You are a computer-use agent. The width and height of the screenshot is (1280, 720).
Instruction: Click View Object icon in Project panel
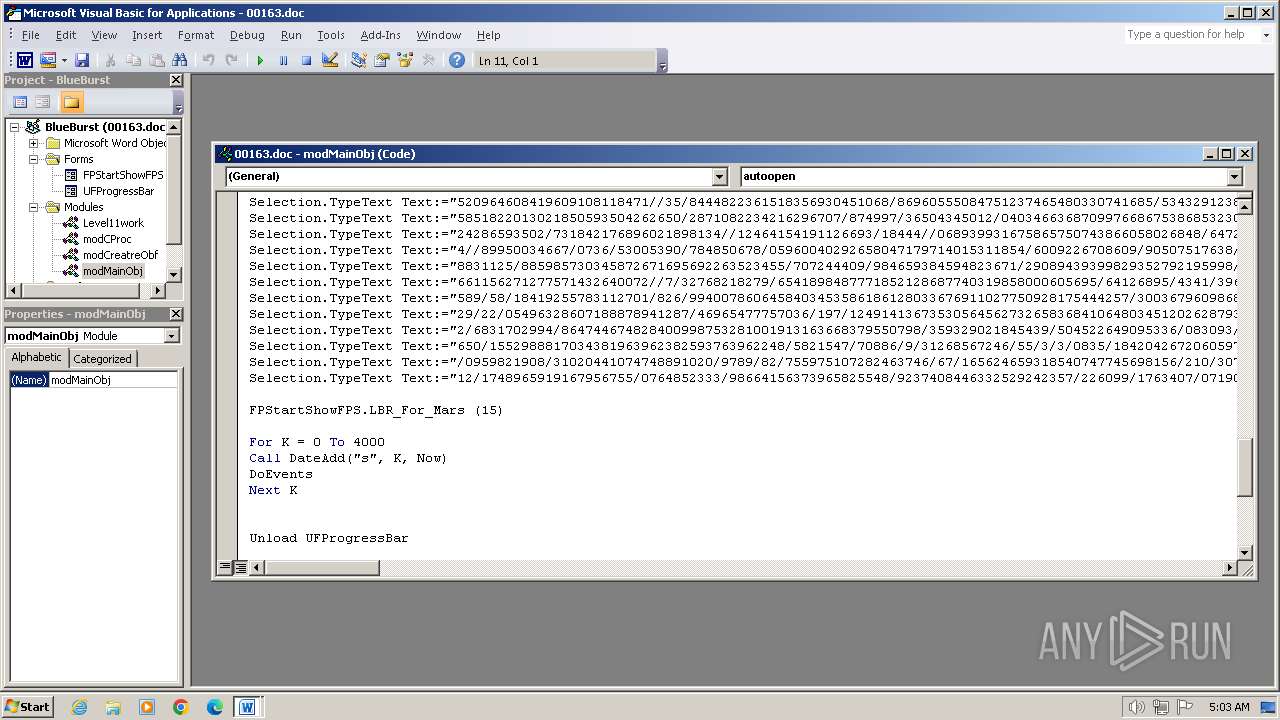[43, 102]
